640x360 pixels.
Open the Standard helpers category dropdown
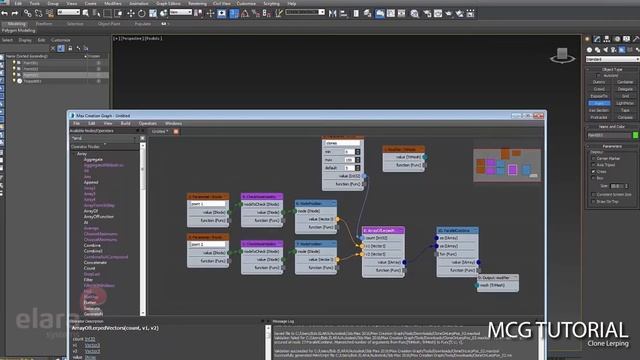tap(612, 59)
